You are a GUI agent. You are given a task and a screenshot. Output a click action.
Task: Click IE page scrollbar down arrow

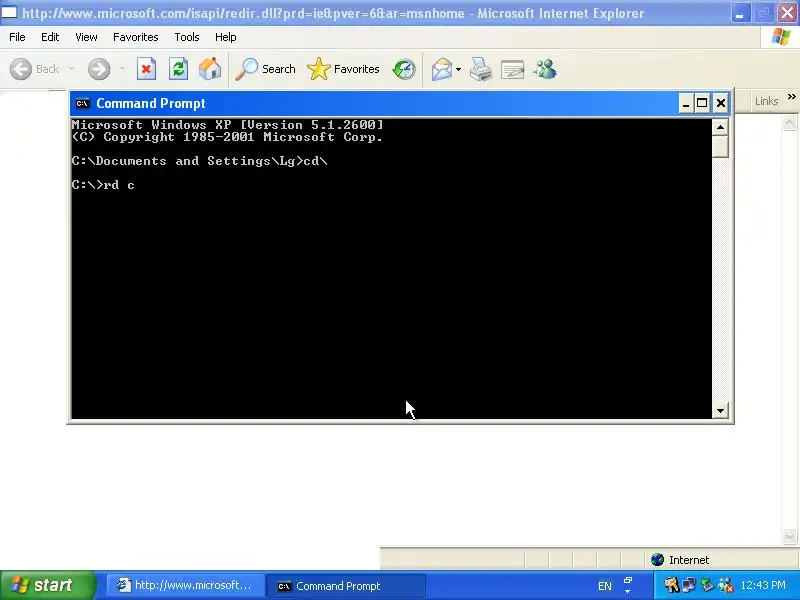(x=789, y=536)
